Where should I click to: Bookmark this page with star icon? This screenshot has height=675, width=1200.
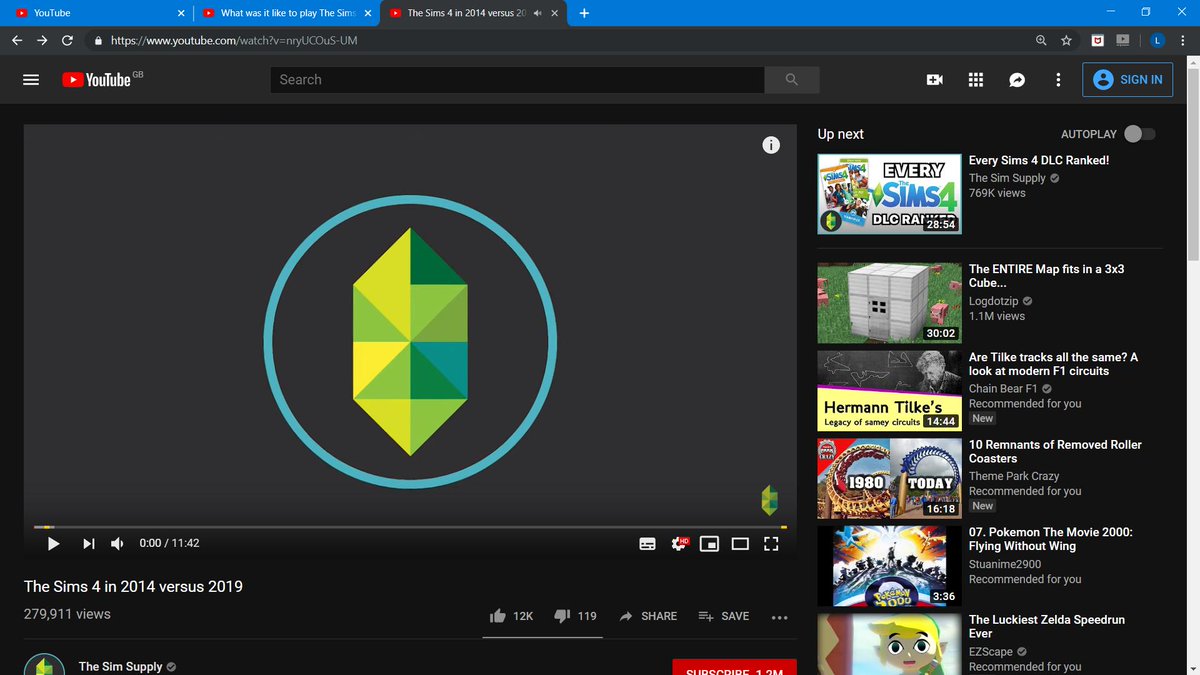pyautogui.click(x=1066, y=40)
